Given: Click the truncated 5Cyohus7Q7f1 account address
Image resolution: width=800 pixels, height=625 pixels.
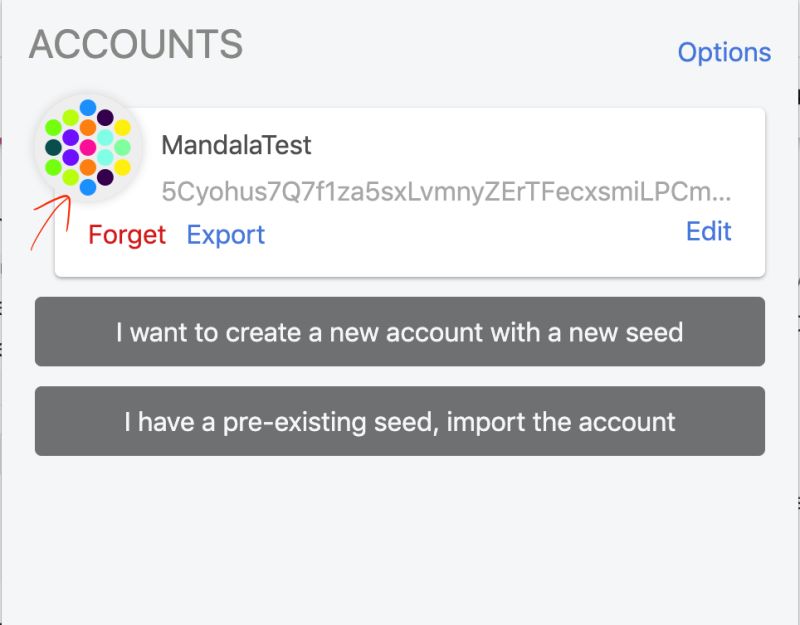Looking at the screenshot, I should tap(446, 192).
